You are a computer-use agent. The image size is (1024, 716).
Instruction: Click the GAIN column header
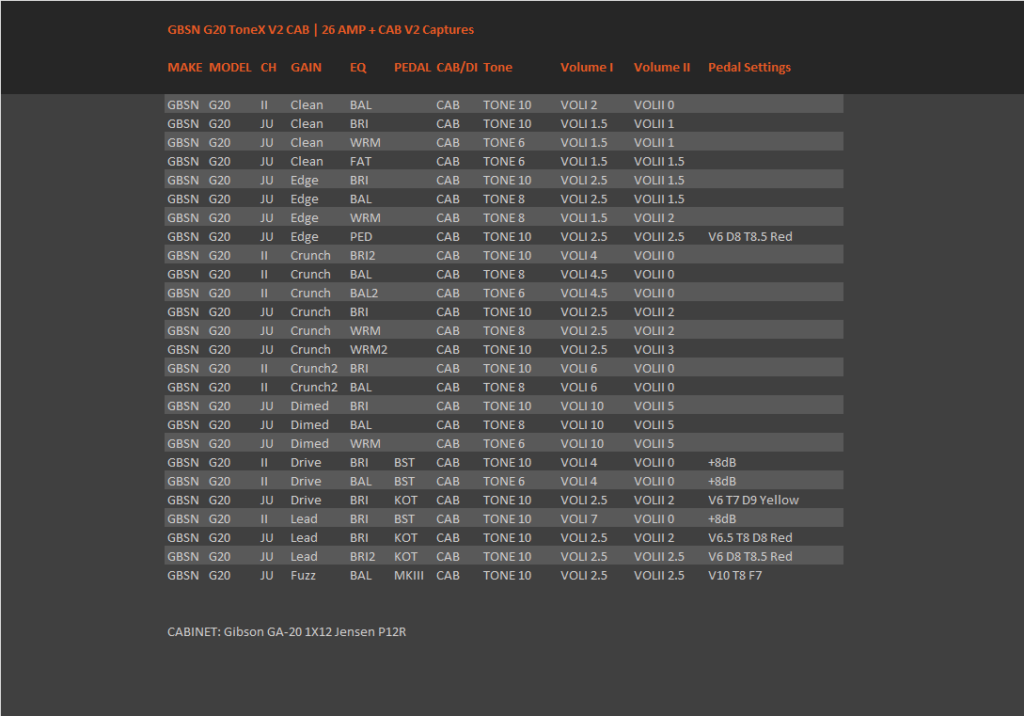pos(306,67)
